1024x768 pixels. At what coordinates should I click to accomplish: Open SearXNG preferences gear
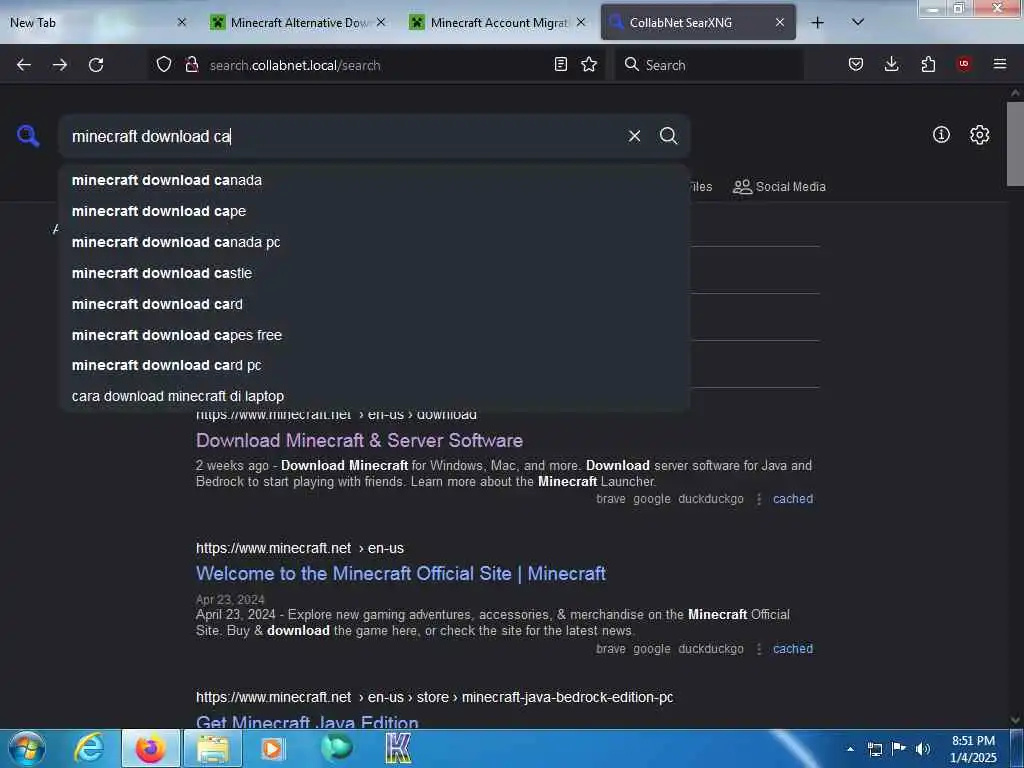(x=979, y=135)
